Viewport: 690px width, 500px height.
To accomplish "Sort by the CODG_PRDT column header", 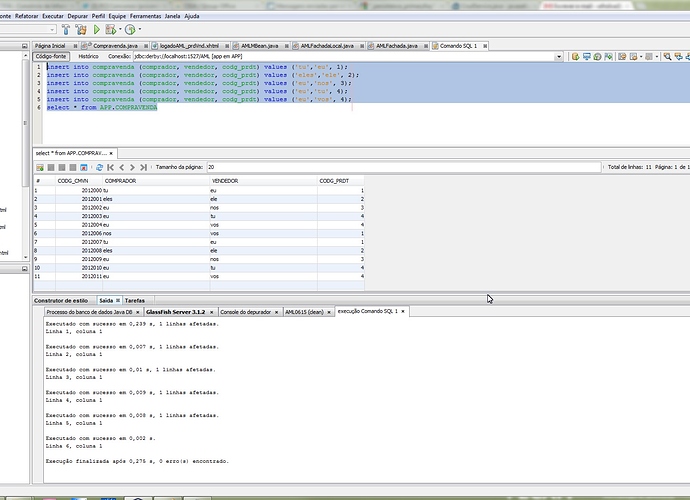I will point(341,181).
